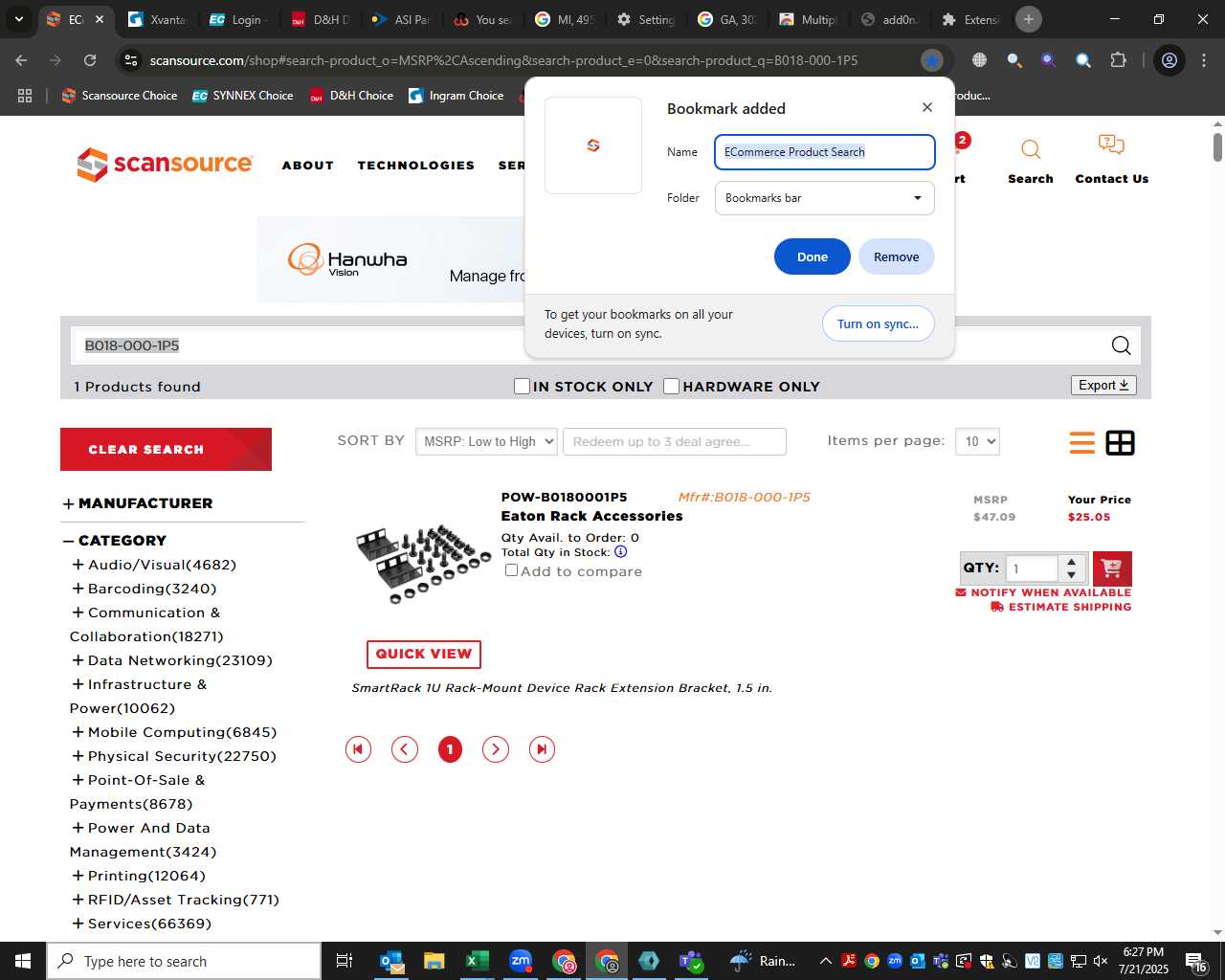The height and width of the screenshot is (980, 1225).
Task: Open bookmarks apps grid icon
Action: pos(25,96)
